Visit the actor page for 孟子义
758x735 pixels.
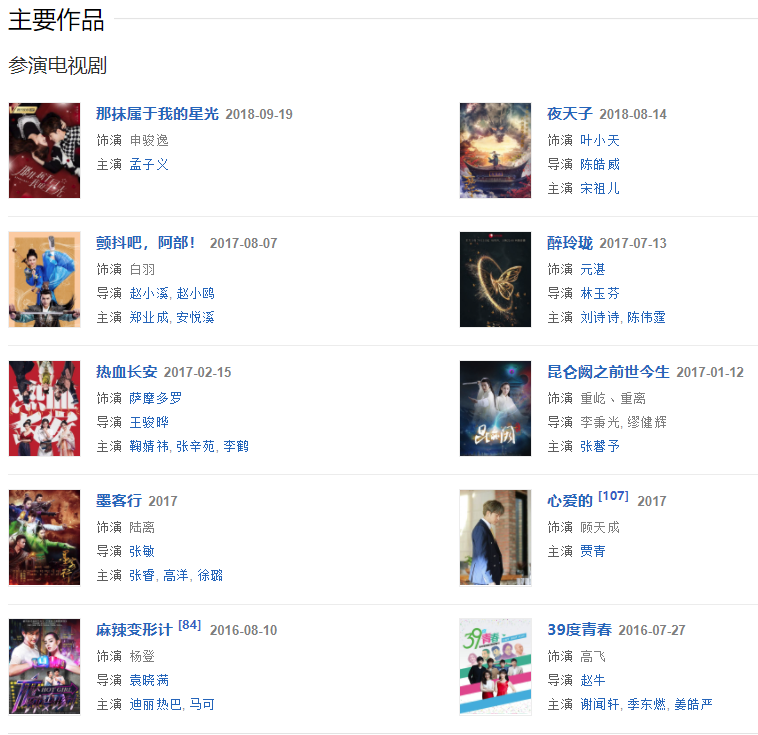149,164
